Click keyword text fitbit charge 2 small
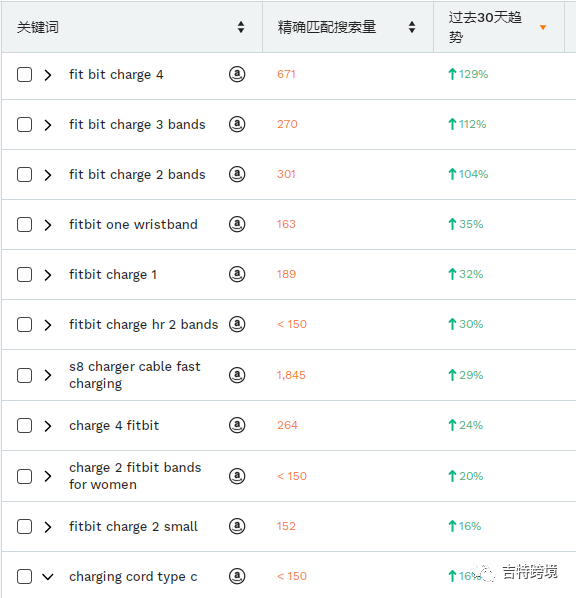Image resolution: width=576 pixels, height=598 pixels. (133, 526)
